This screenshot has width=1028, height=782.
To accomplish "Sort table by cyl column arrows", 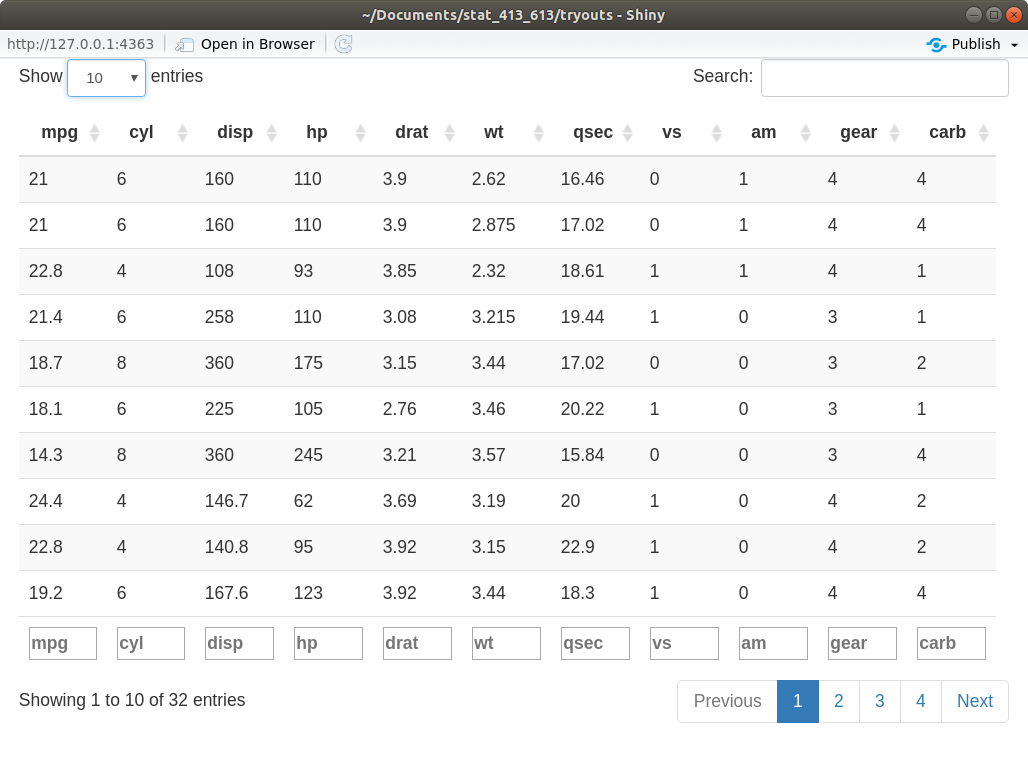I will click(x=183, y=133).
